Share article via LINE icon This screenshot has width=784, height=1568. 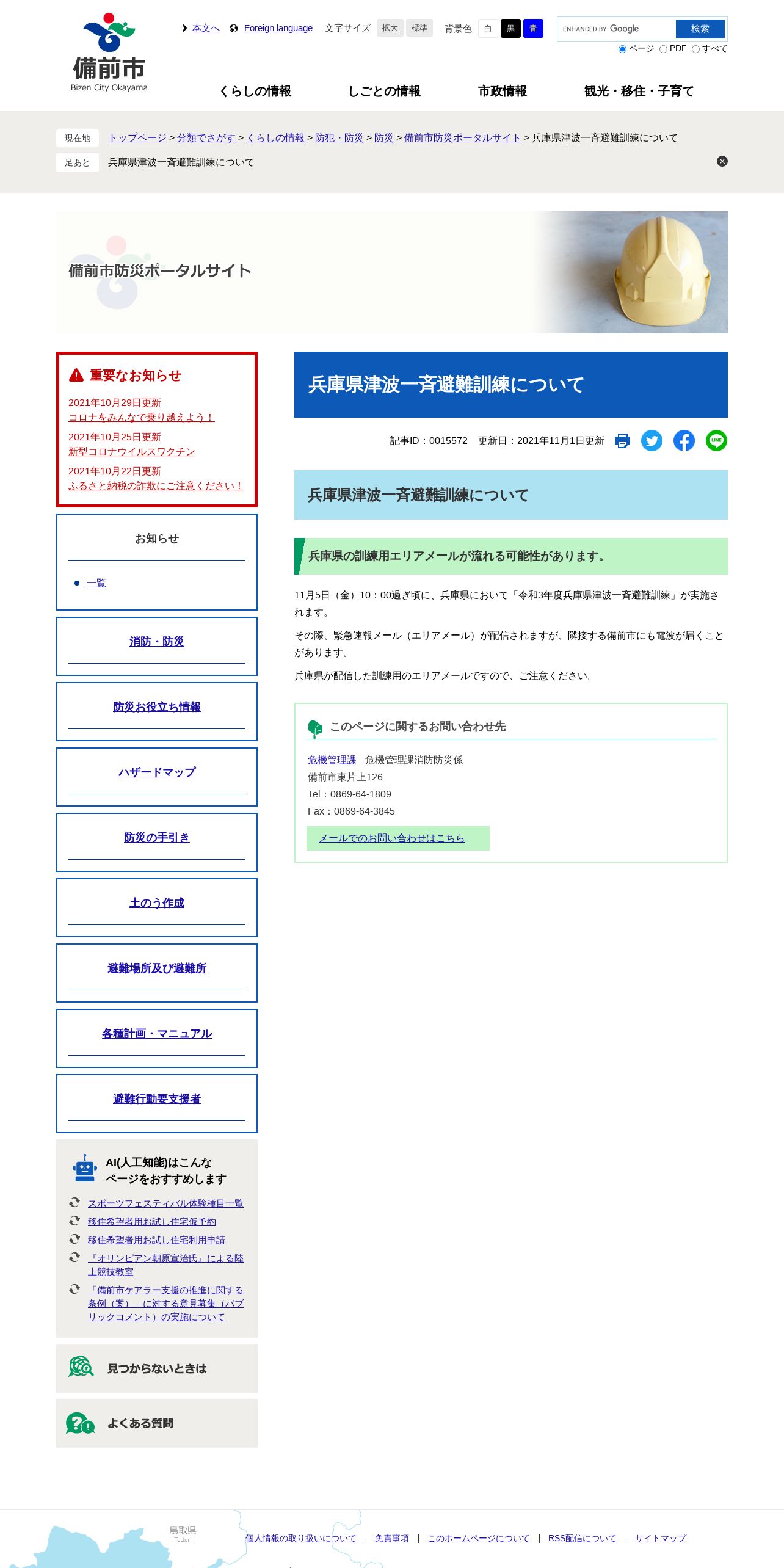pyautogui.click(x=716, y=441)
